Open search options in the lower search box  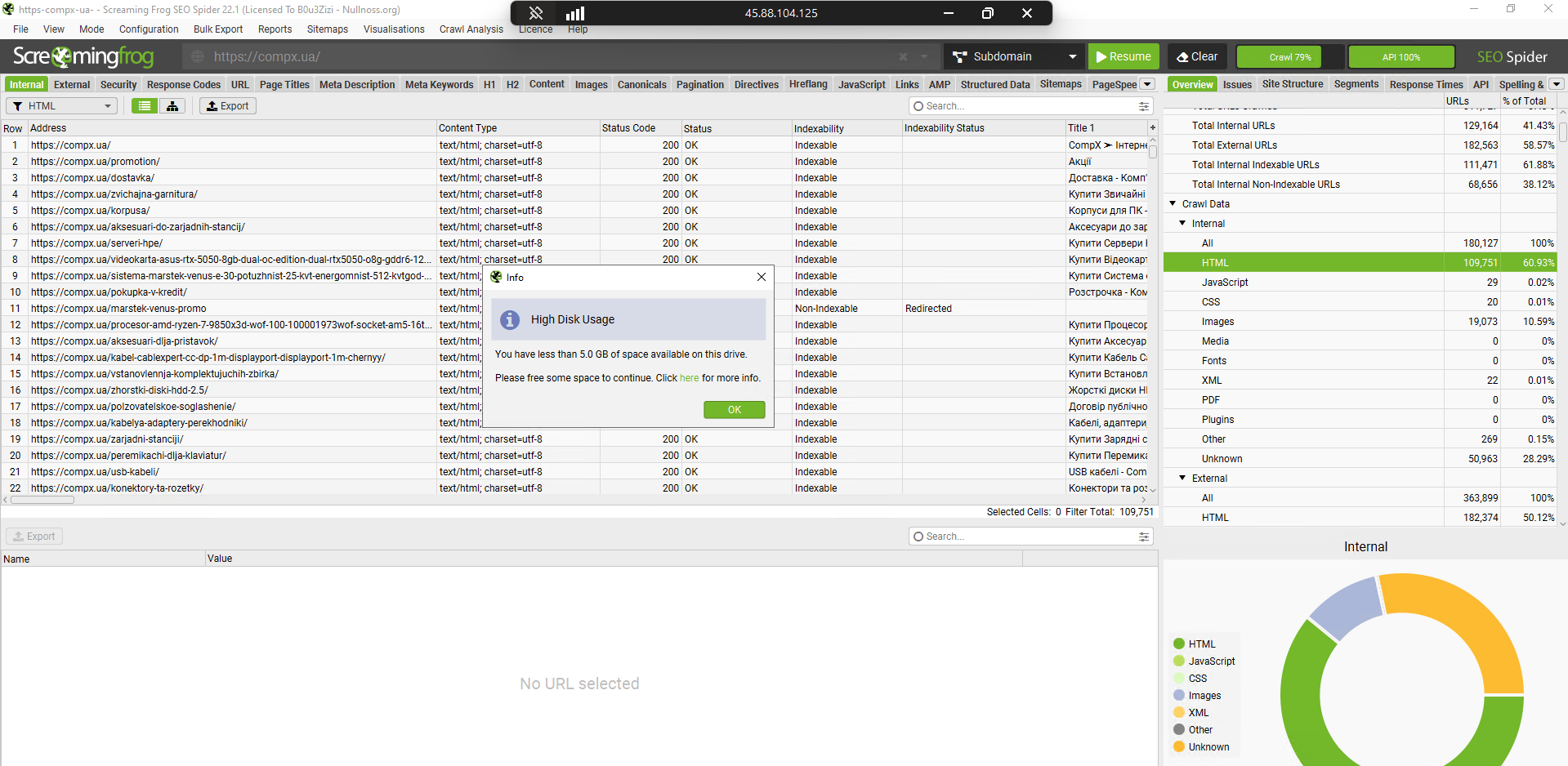(1143, 537)
